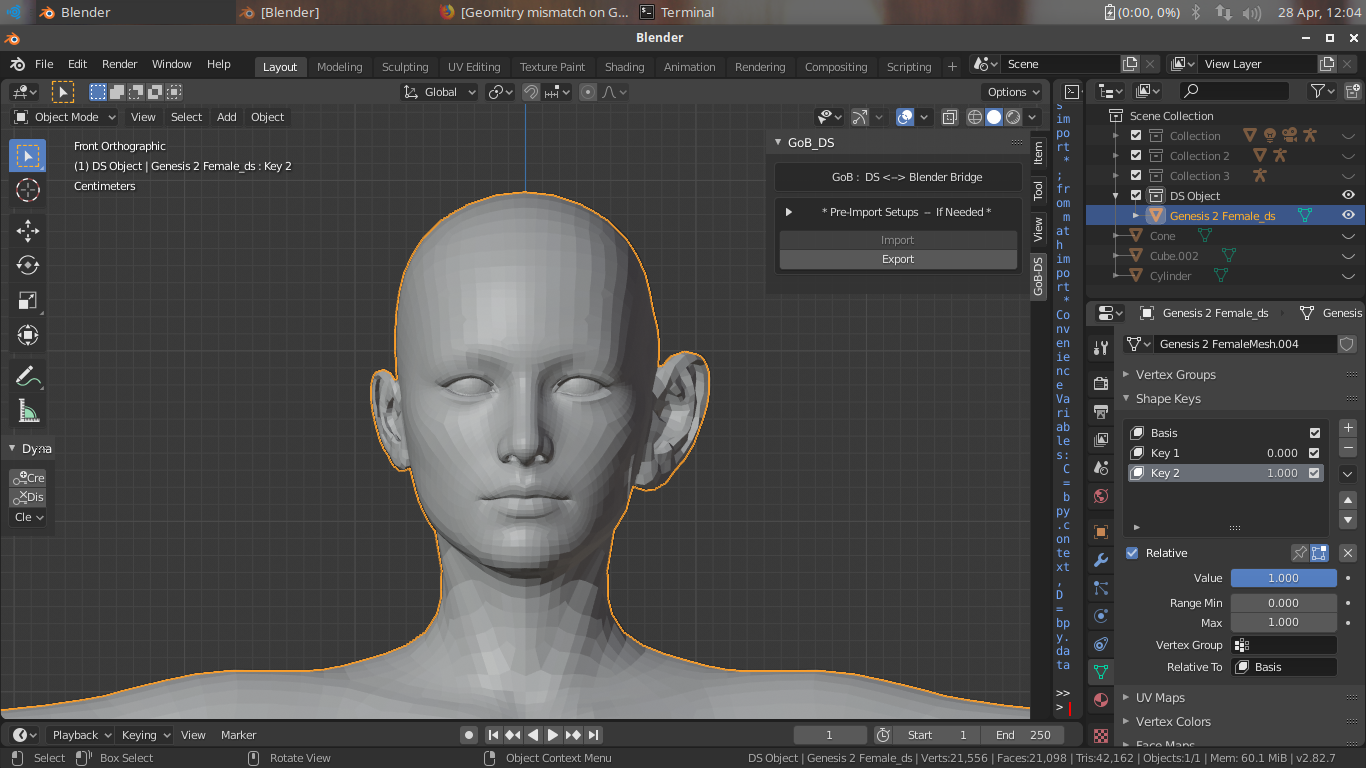Open the Render menu
1366x768 pixels.
coord(119,64)
